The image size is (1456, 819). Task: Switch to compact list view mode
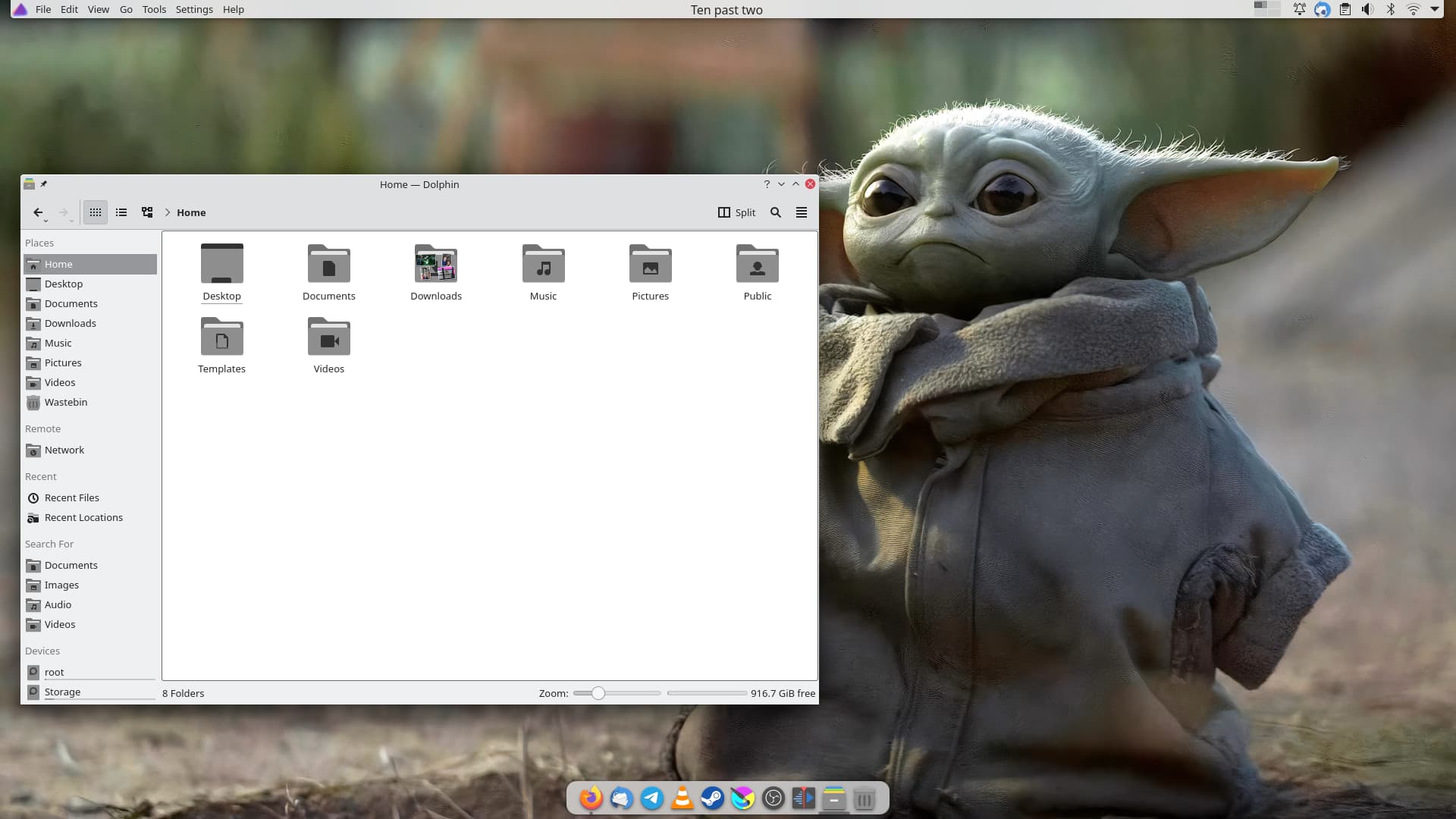pyautogui.click(x=121, y=212)
